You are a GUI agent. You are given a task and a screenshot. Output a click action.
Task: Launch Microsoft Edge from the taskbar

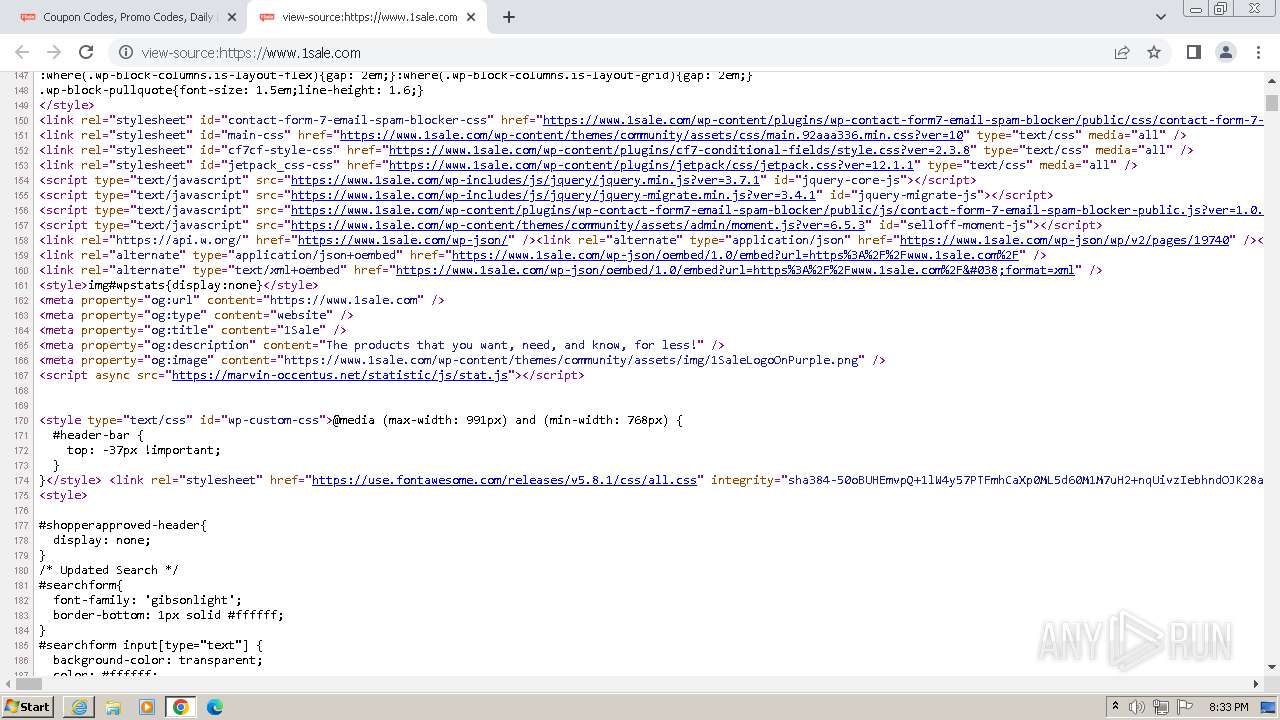point(215,707)
